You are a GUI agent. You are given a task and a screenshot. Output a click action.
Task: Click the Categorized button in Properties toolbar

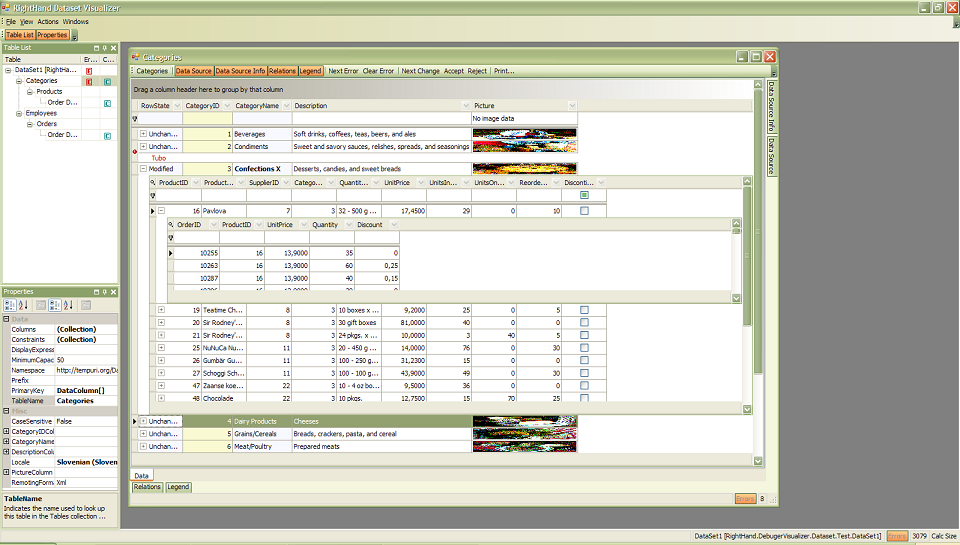point(9,305)
